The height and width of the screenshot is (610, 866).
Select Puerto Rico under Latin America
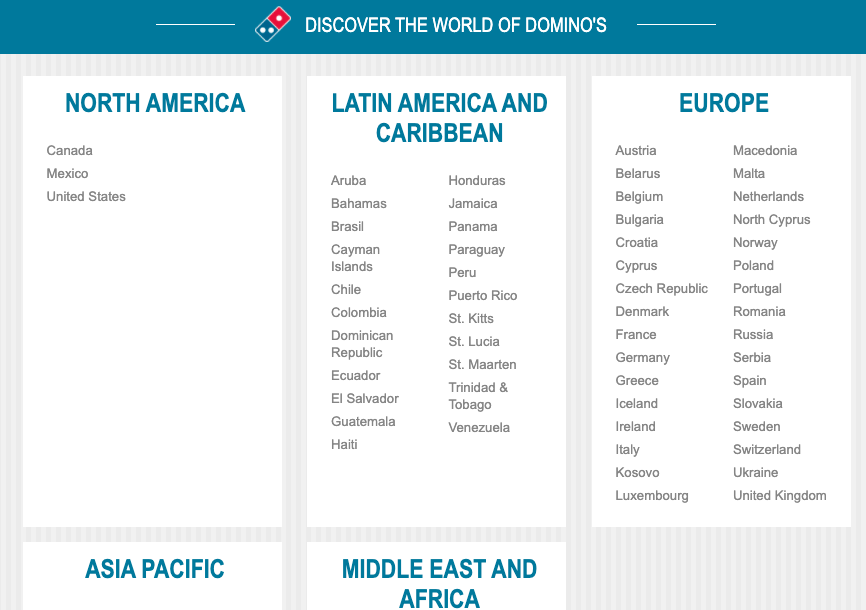click(x=482, y=295)
